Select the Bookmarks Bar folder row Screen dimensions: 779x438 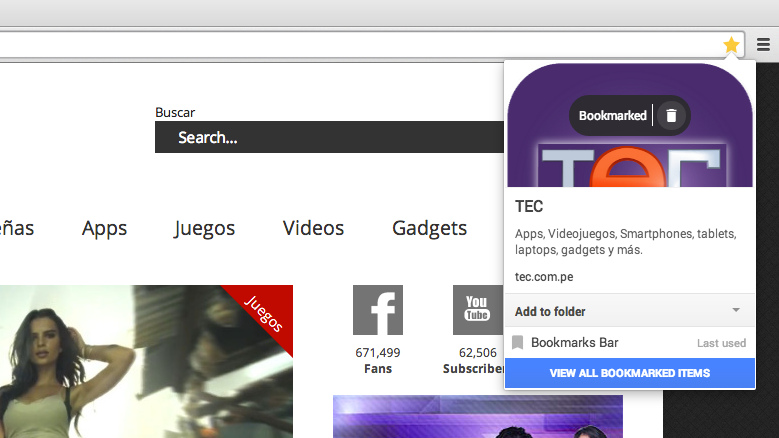click(630, 343)
